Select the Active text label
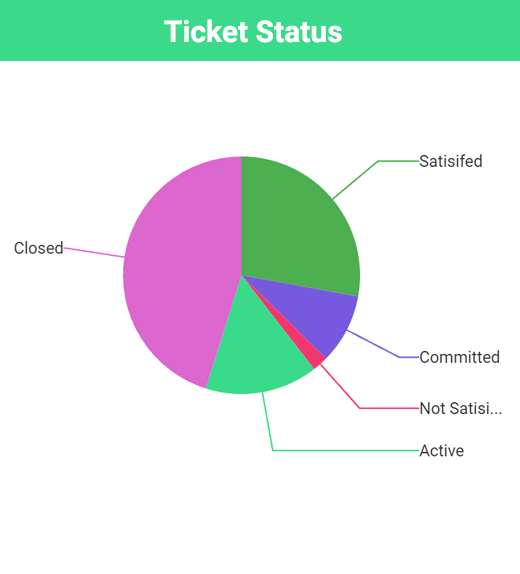 tap(442, 451)
